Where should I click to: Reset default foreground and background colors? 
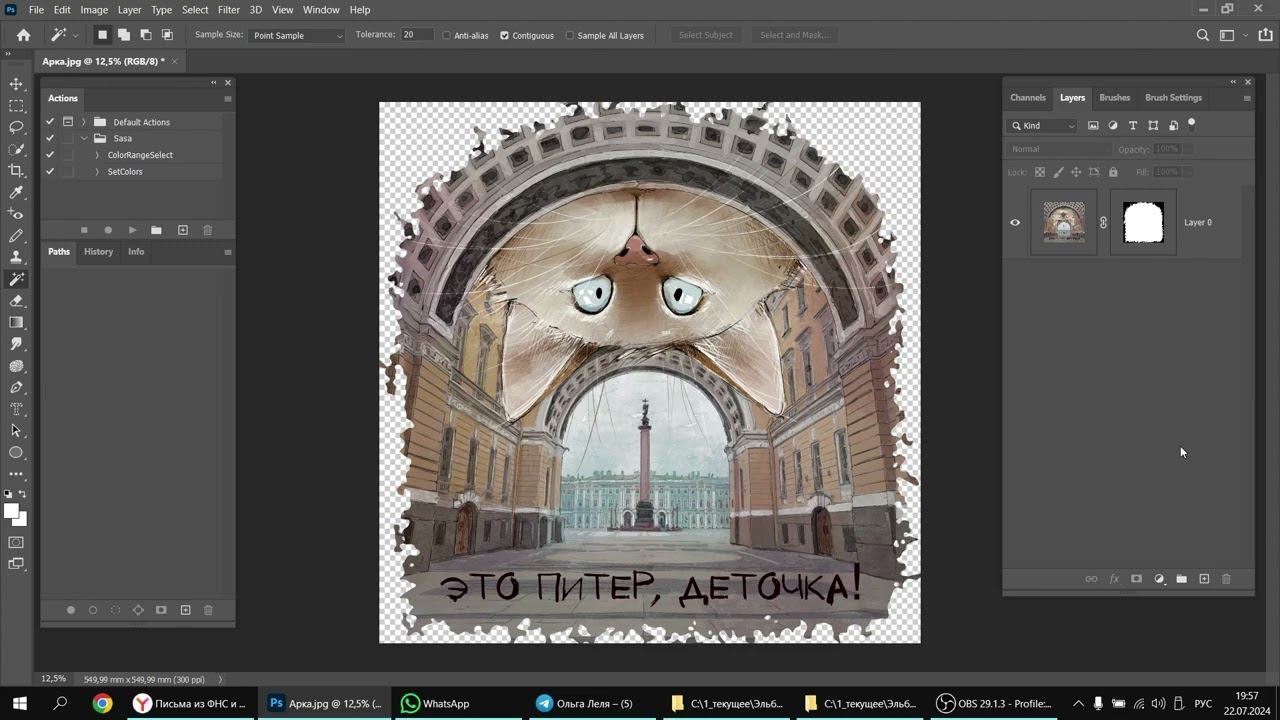pyautogui.click(x=9, y=494)
